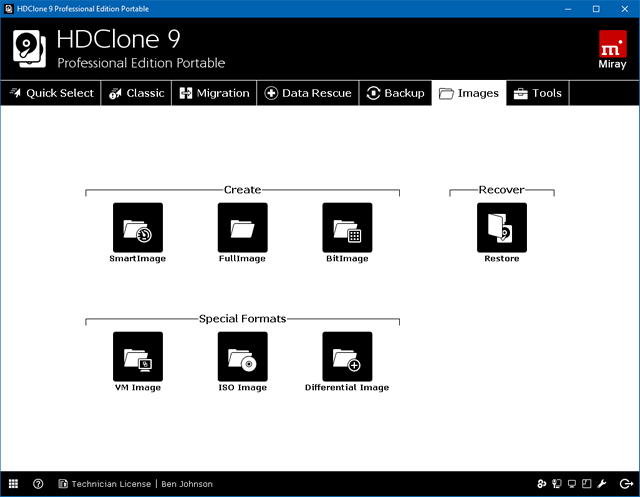Select the ISO Image option
This screenshot has height=497, width=640.
coord(242,357)
